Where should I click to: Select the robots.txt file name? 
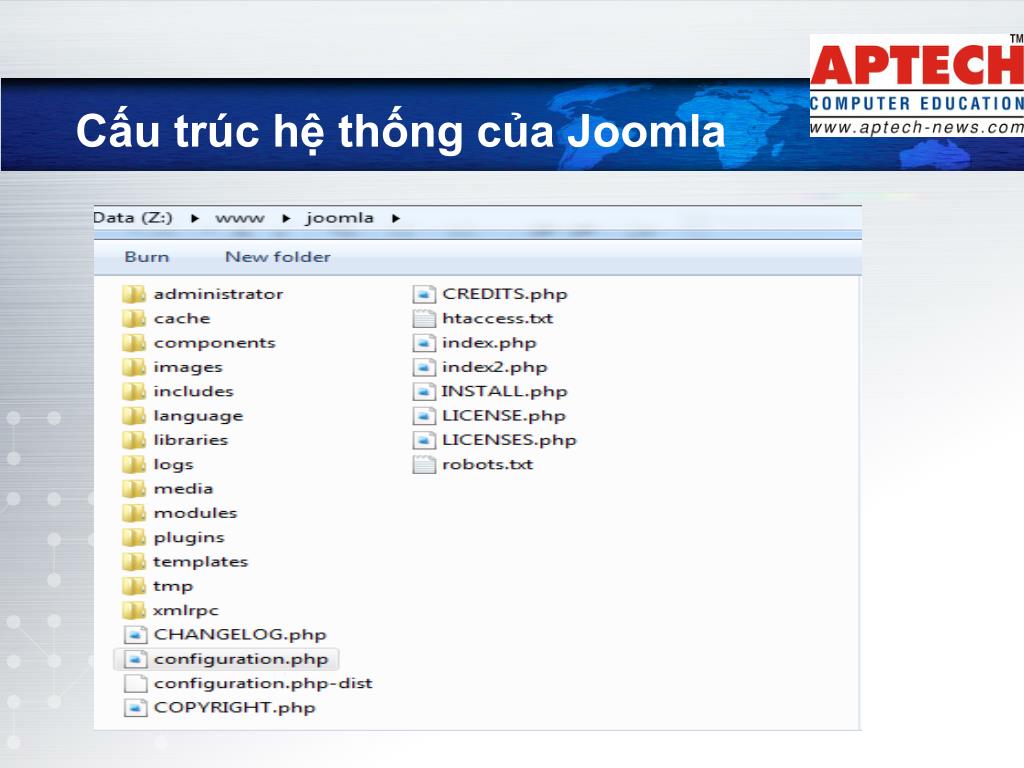(x=488, y=464)
